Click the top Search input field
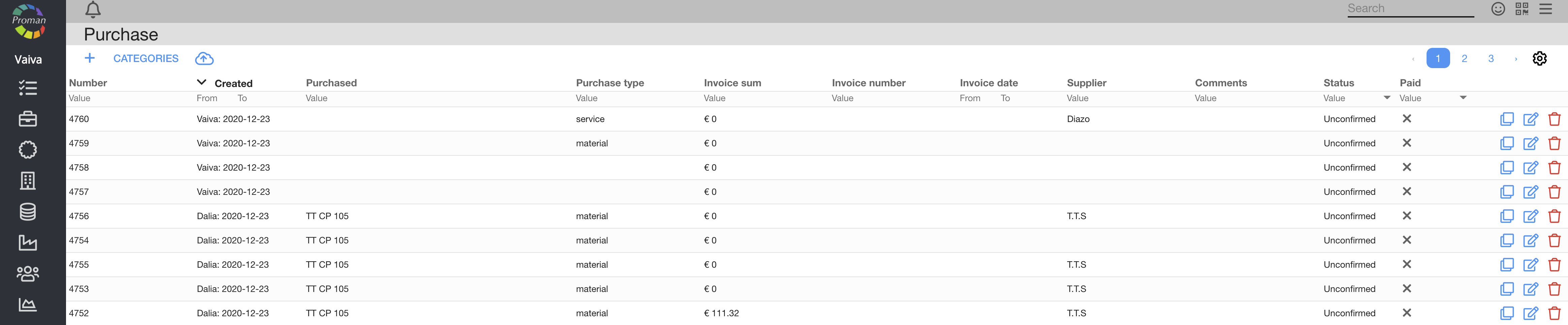Viewport: 1568px width, 325px height. pos(1410,8)
